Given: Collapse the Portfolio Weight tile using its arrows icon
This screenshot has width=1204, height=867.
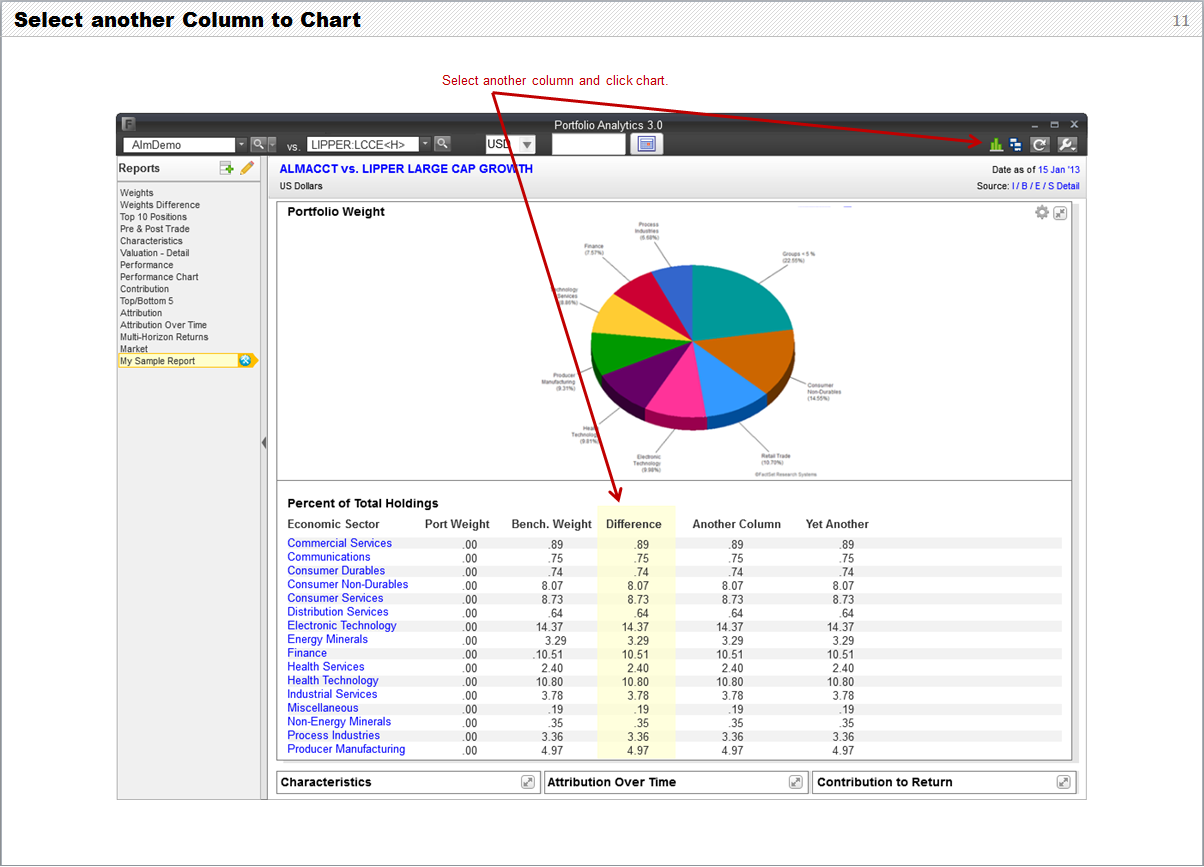Looking at the screenshot, I should [1060, 213].
